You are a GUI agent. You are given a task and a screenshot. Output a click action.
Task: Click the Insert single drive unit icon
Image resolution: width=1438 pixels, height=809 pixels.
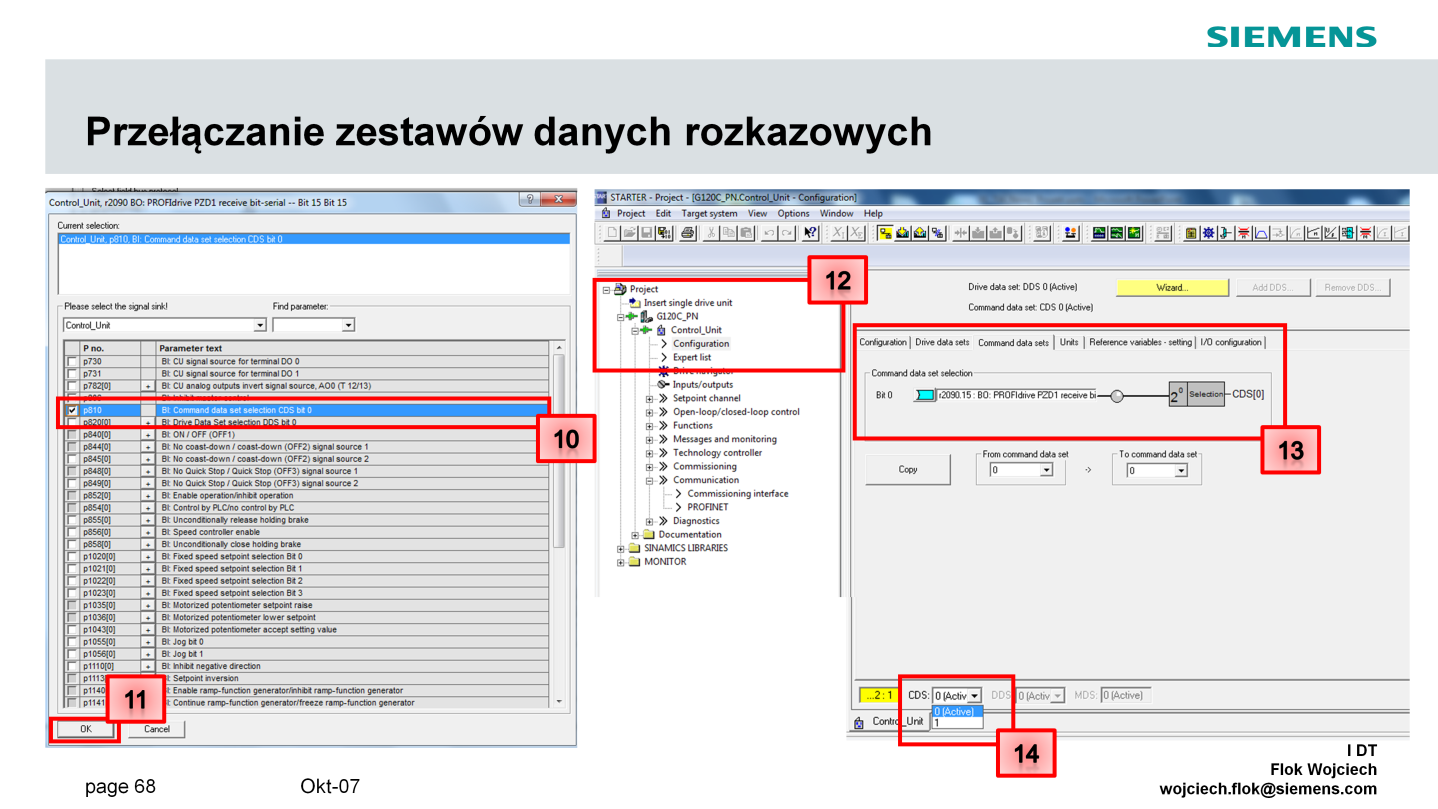coord(635,303)
